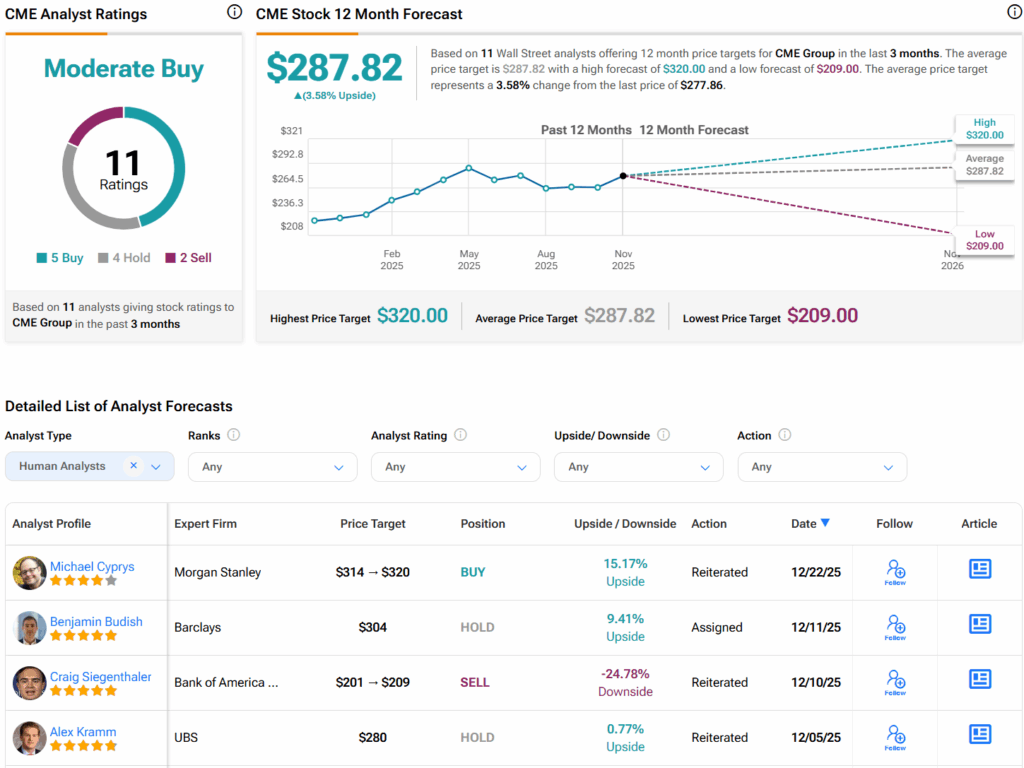Open Craig Siegenthaler's analyst profile
This screenshot has height=768, width=1024.
click(100, 677)
